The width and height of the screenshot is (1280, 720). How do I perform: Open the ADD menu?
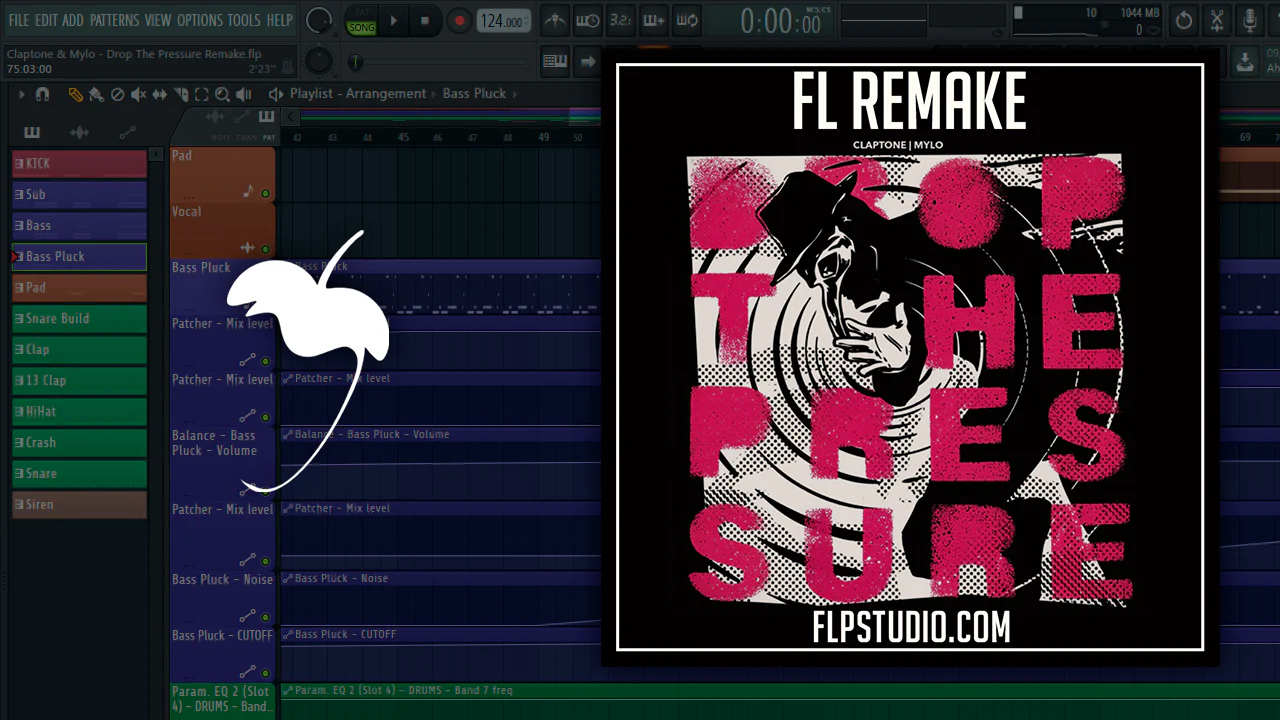(73, 20)
